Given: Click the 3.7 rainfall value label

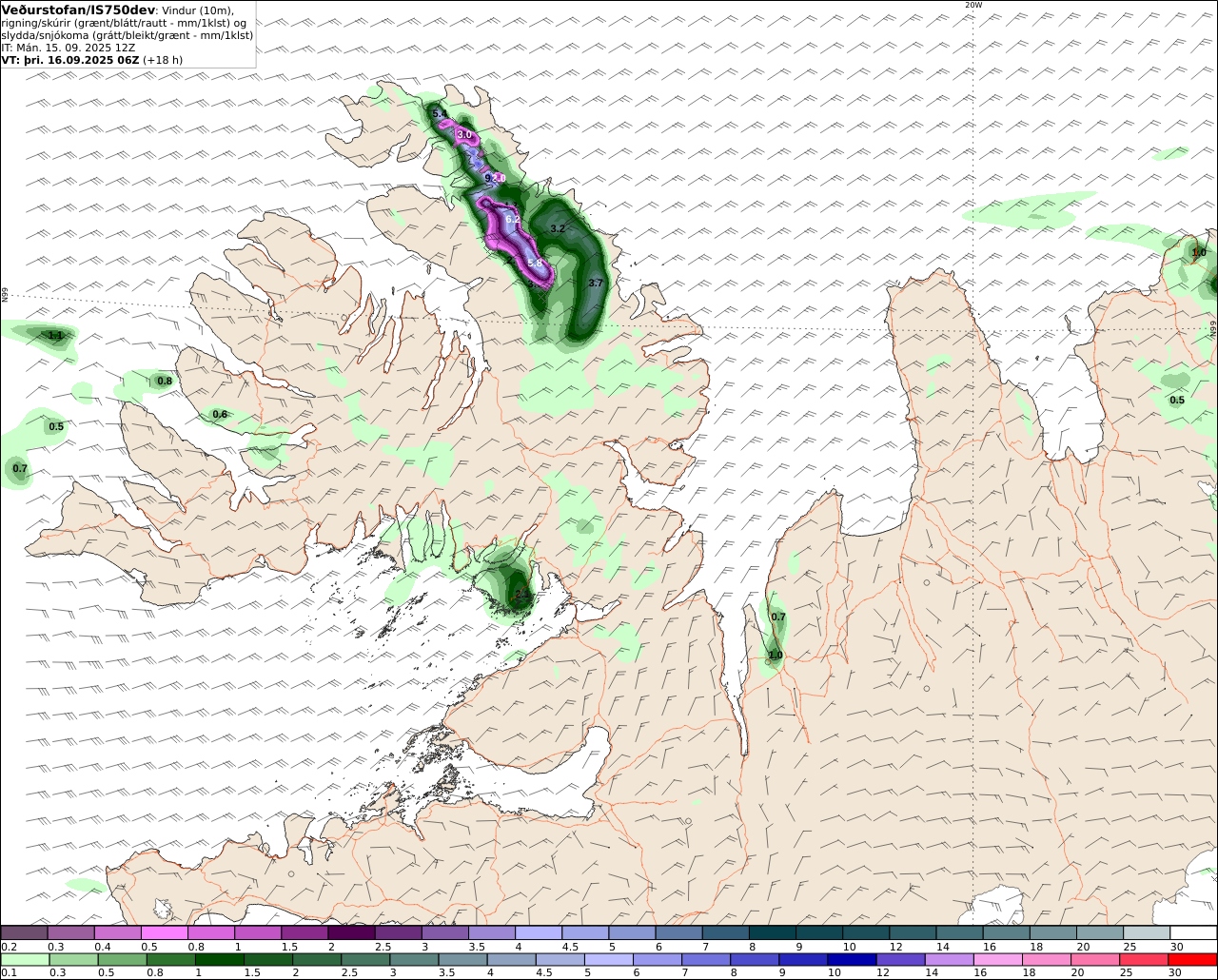Looking at the screenshot, I should [596, 283].
